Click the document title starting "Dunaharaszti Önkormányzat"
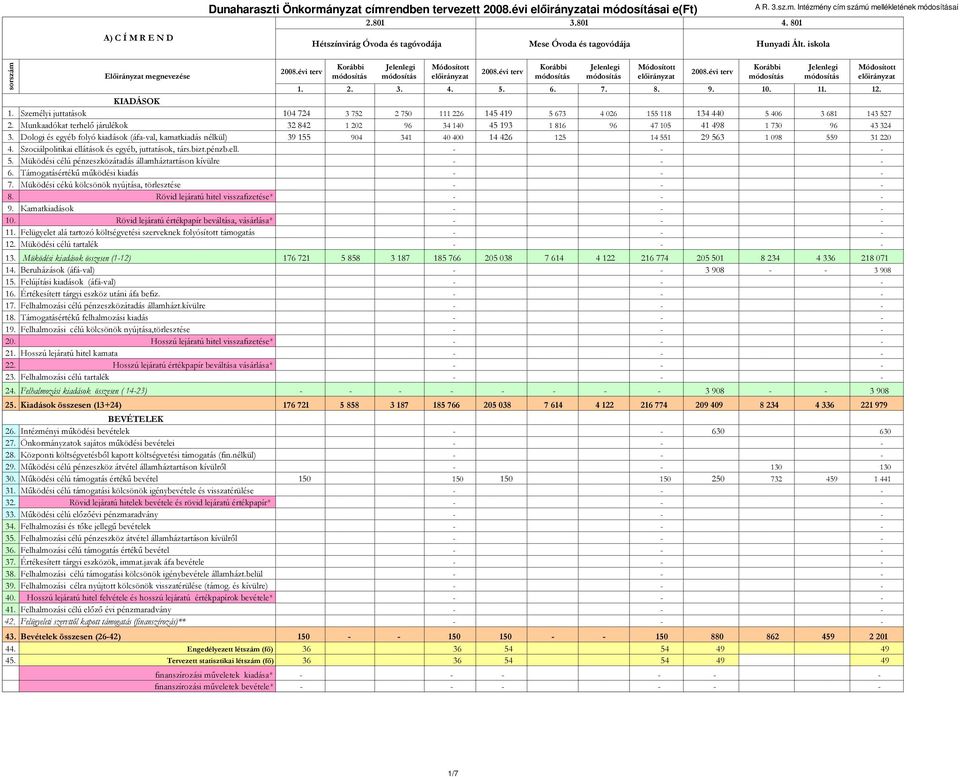This screenshot has width=960, height=777. [452, 9]
